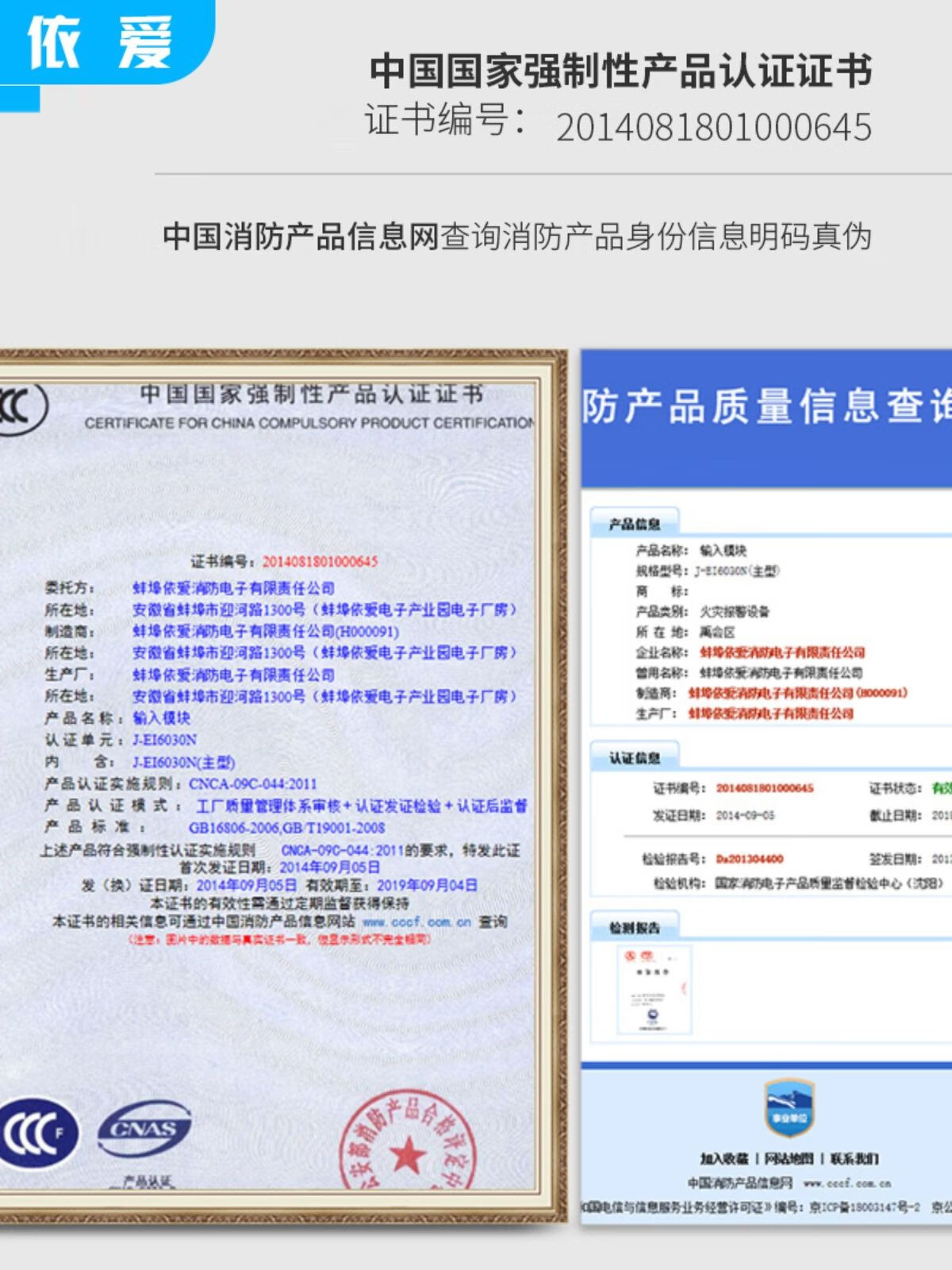The width and height of the screenshot is (952, 1270).
Task: Open the test report thumbnail image
Action: coord(654,990)
